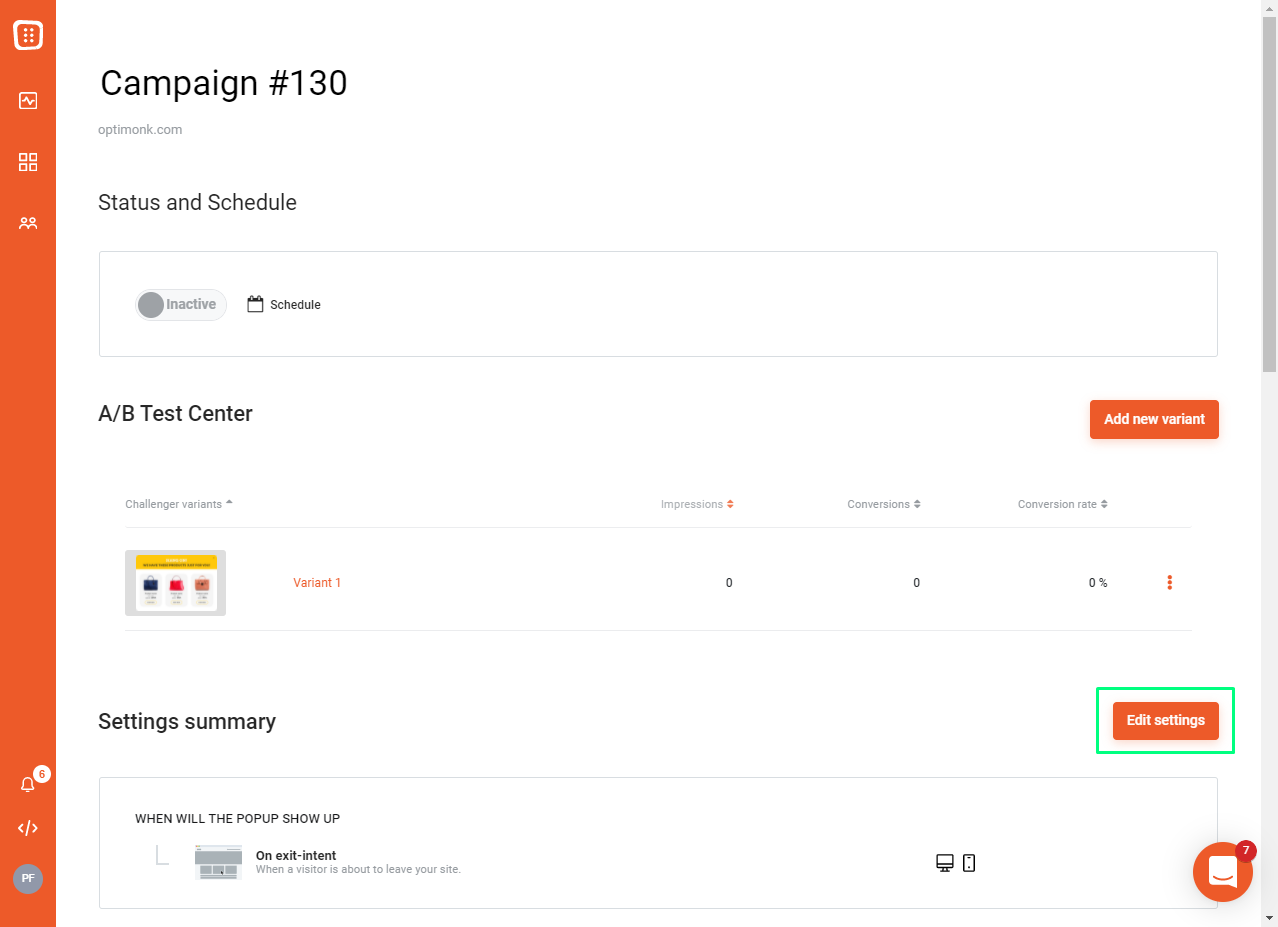Image resolution: width=1278 pixels, height=927 pixels.
Task: Open notifications bell icon
Action: click(x=28, y=785)
